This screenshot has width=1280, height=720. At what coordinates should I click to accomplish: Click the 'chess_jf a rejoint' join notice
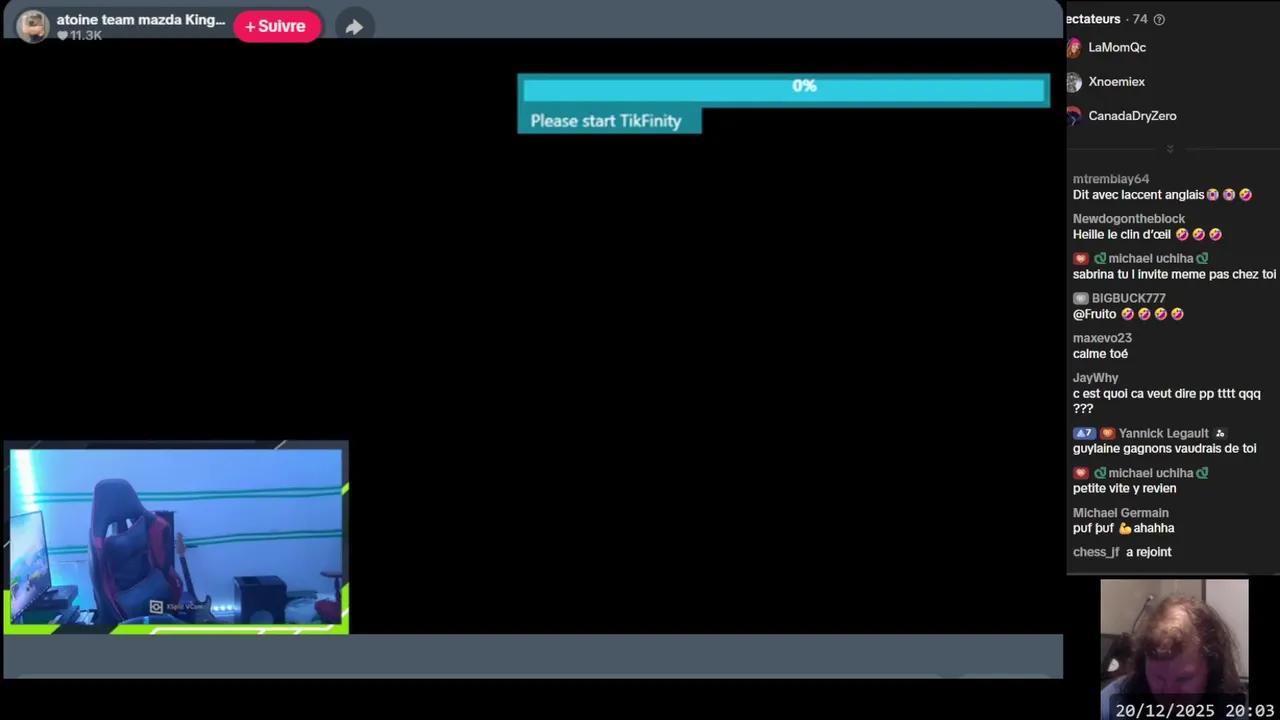coord(1122,552)
